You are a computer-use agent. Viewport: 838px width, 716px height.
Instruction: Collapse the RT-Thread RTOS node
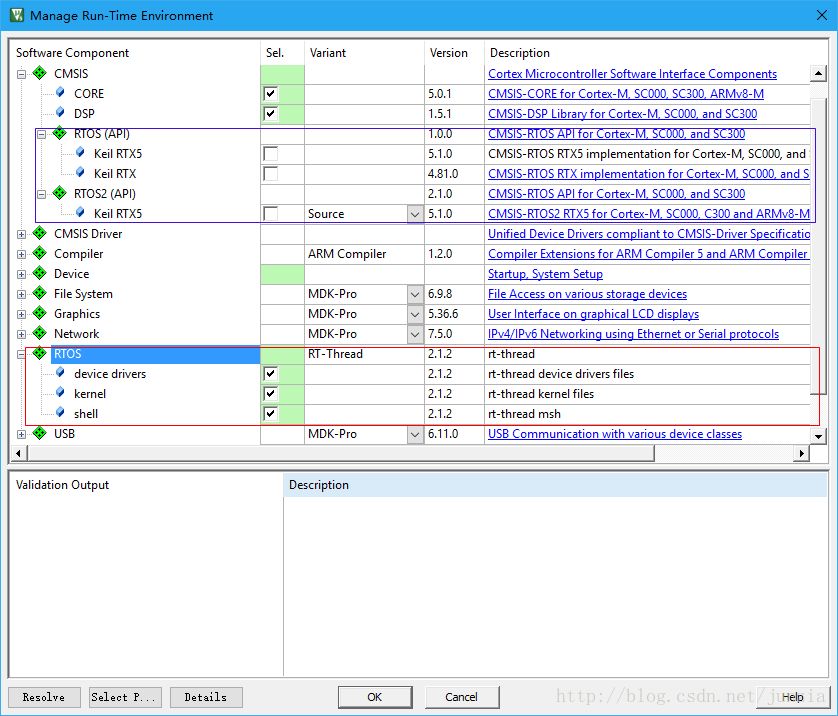21,354
